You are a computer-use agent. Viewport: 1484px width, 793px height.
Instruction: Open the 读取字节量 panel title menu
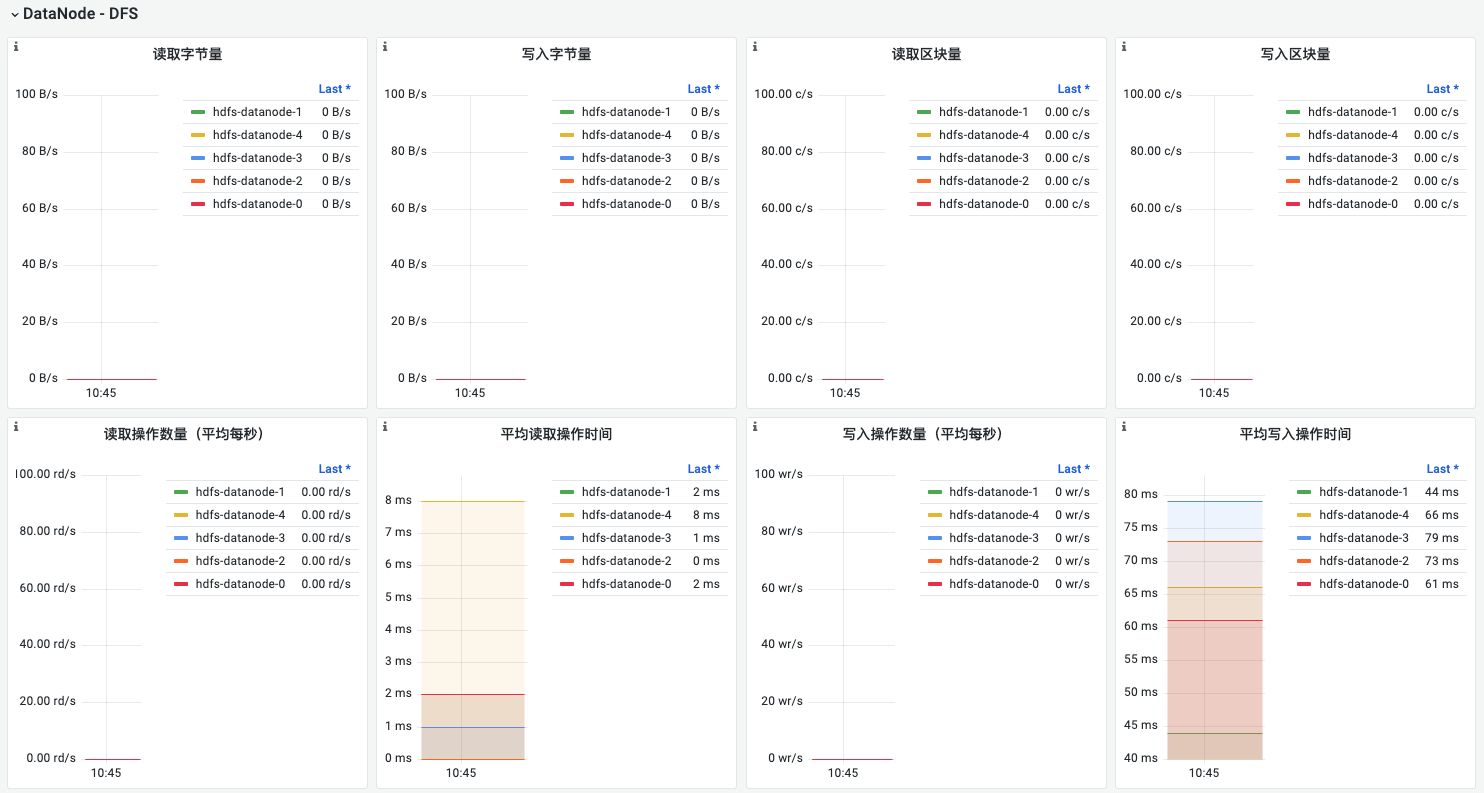[x=187, y=54]
